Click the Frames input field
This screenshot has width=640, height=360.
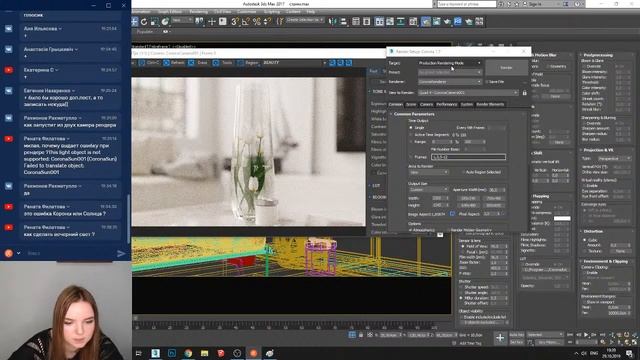[x=469, y=157]
